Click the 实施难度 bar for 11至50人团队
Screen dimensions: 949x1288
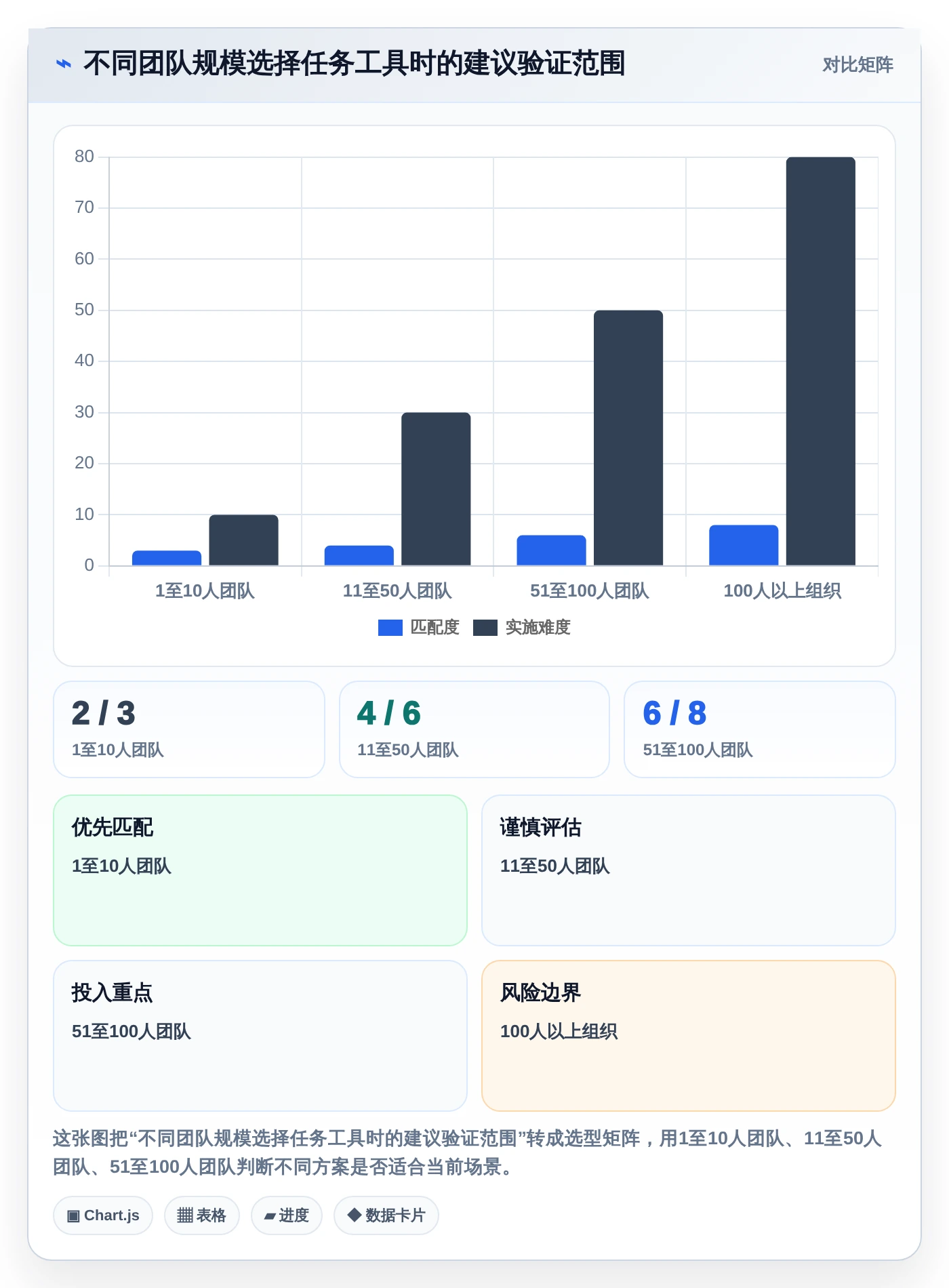(436, 489)
